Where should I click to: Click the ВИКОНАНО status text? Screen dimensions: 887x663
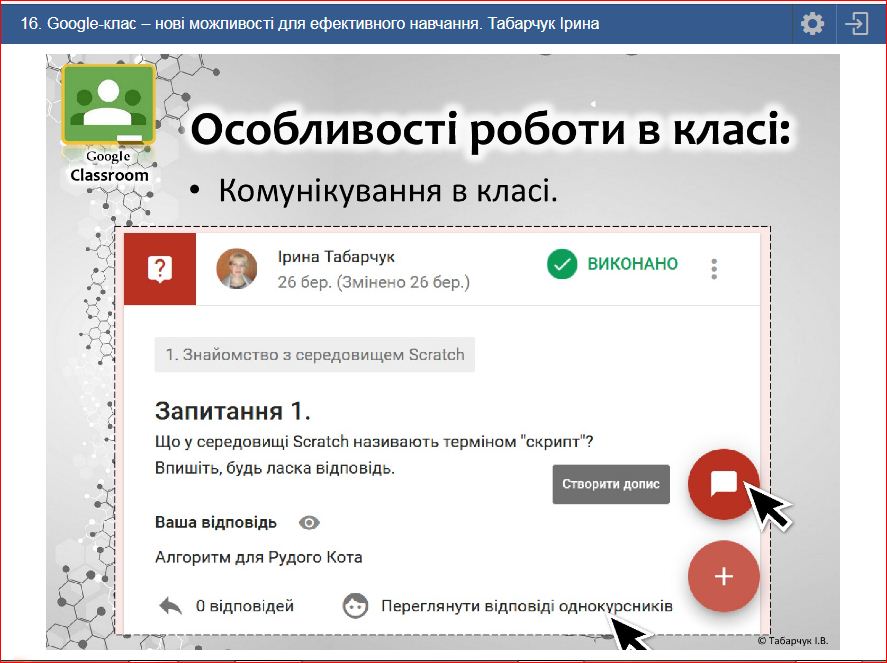pyautogui.click(x=632, y=264)
